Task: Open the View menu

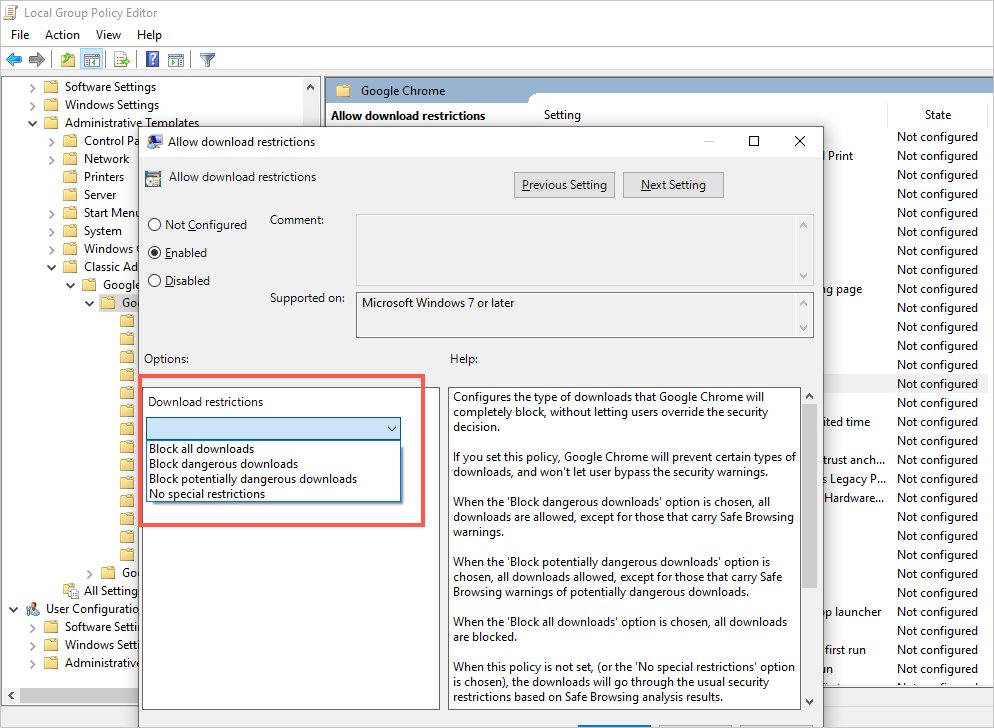Action: (108, 35)
